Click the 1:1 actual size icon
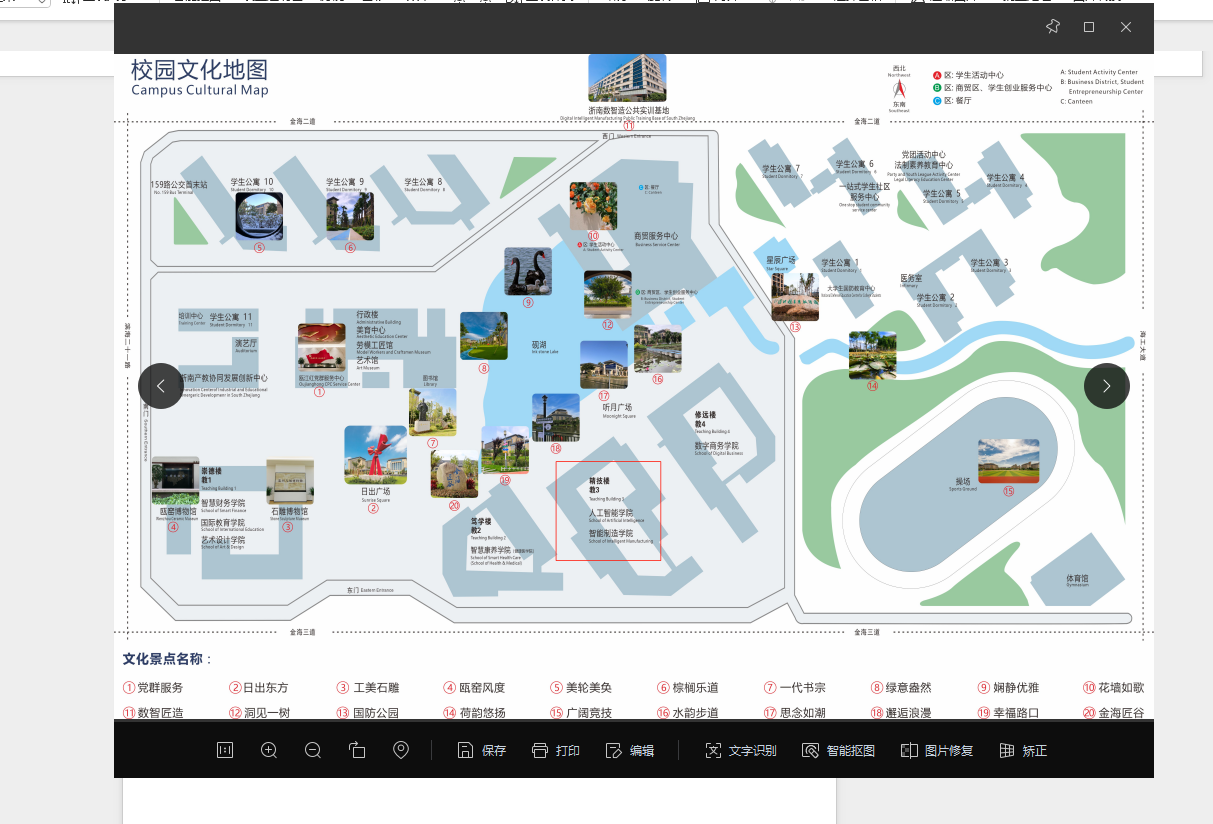 (x=225, y=750)
